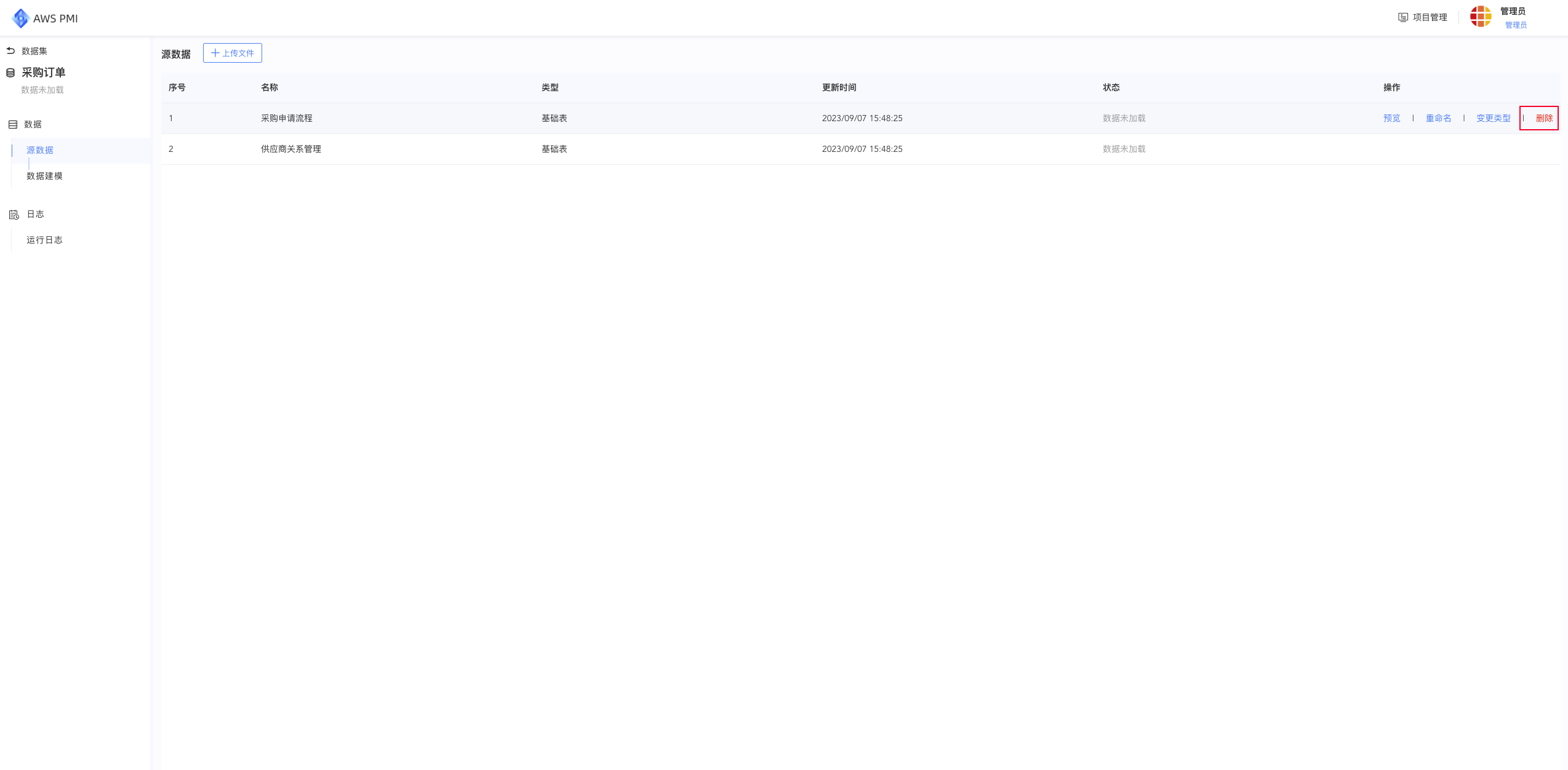Click the back arrow beside 数据集
1568x770 pixels.
[10, 50]
